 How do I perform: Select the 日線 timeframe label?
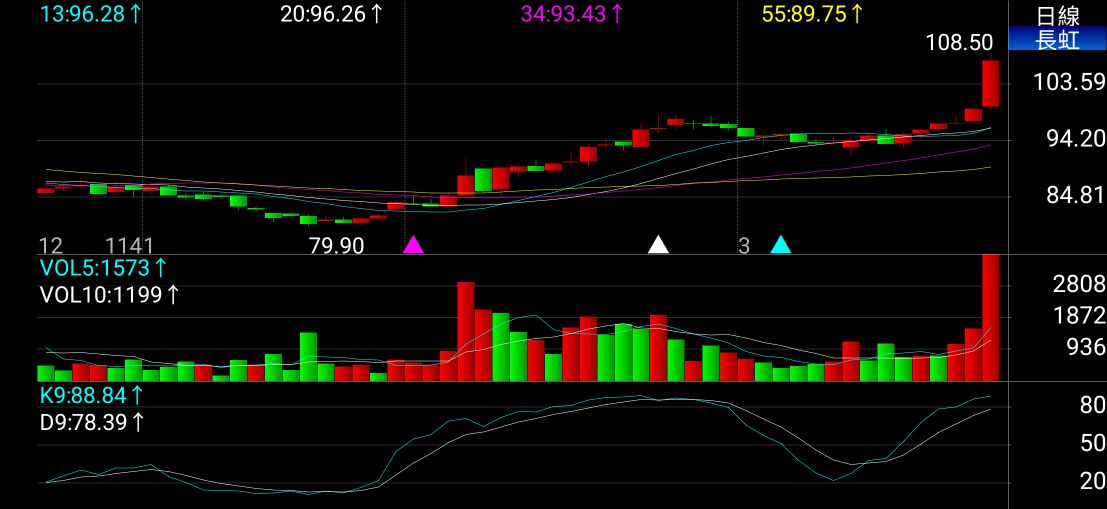coord(1058,16)
